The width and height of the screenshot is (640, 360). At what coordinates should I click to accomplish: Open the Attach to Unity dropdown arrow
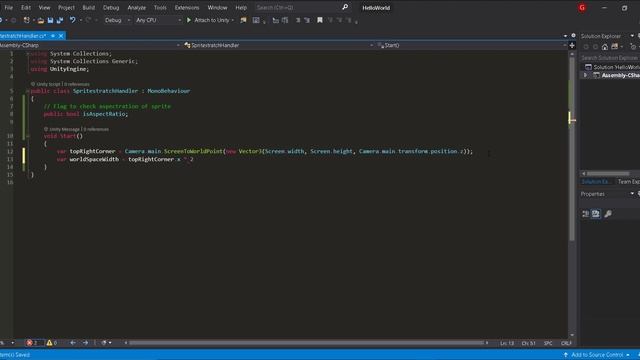tap(233, 20)
